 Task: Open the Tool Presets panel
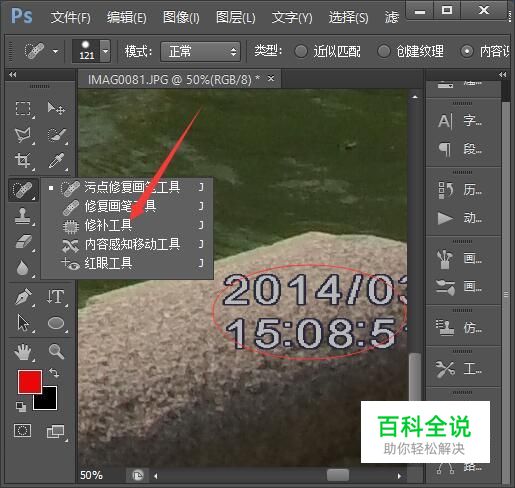tap(460, 369)
